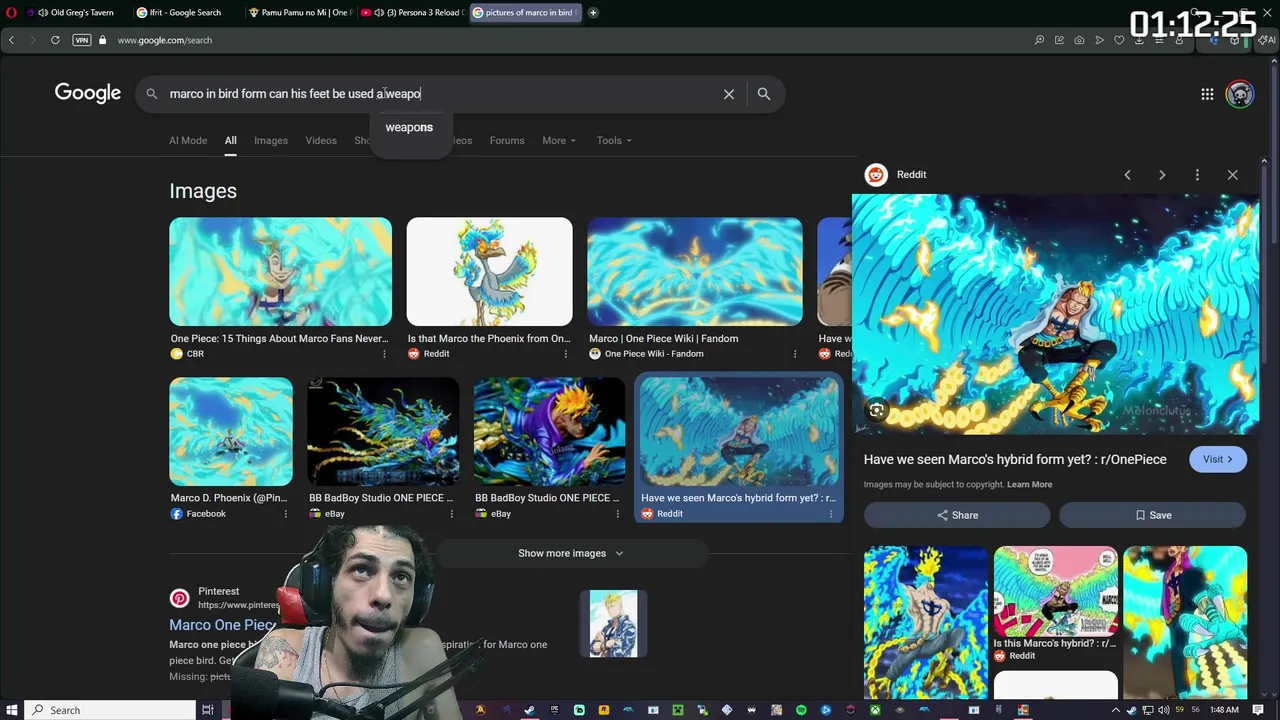Open options menu for Fandom wiki result
The width and height of the screenshot is (1280, 720).
click(x=795, y=354)
